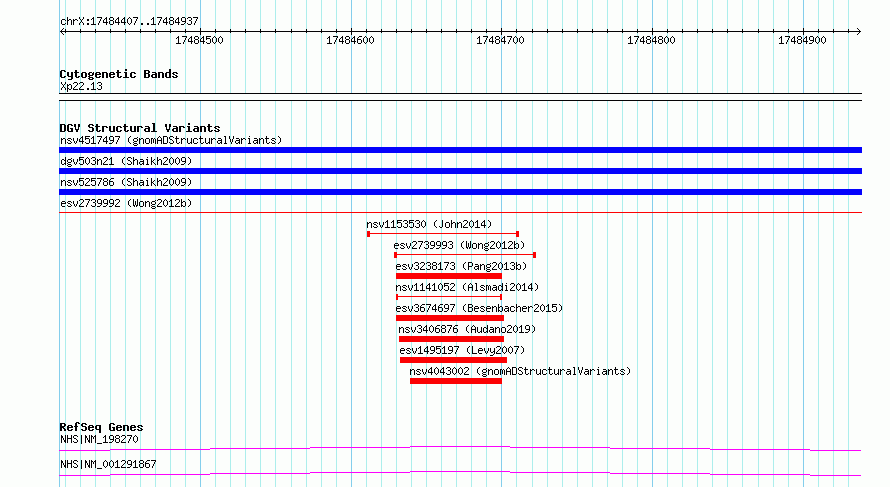
Task: Click the red bracket bar under nsv1153530
Action: point(443,234)
